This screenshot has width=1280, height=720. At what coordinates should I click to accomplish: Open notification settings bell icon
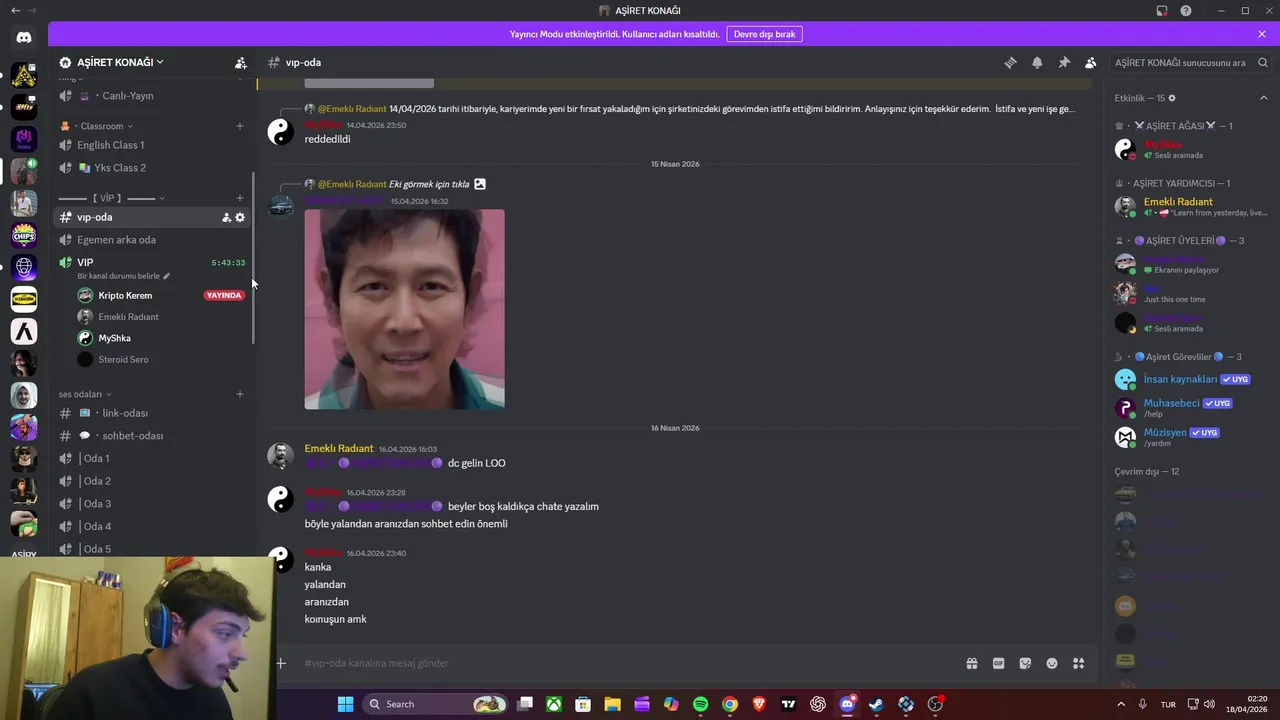pyautogui.click(x=1037, y=62)
